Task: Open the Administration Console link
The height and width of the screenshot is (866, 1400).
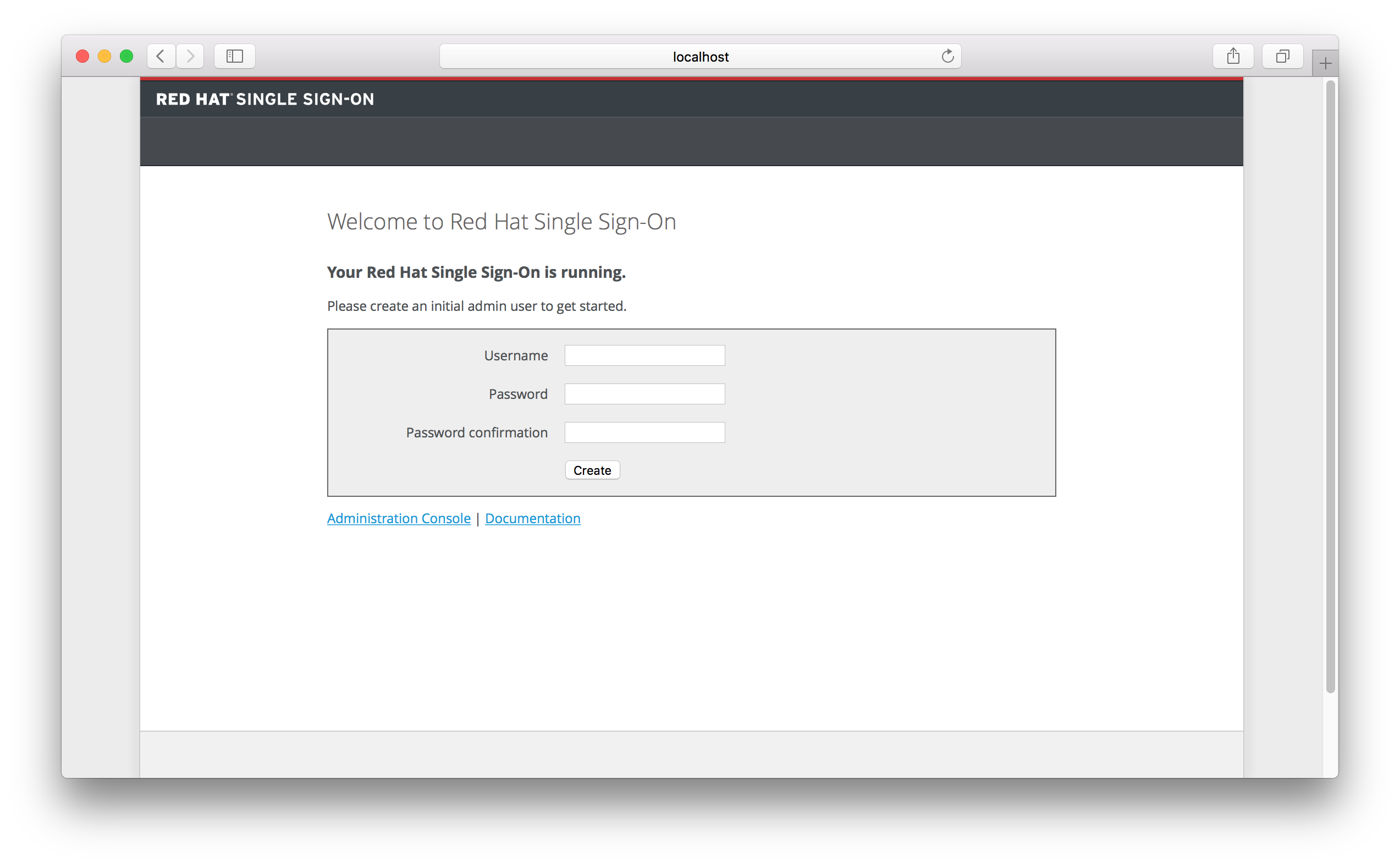Action: pyautogui.click(x=398, y=518)
